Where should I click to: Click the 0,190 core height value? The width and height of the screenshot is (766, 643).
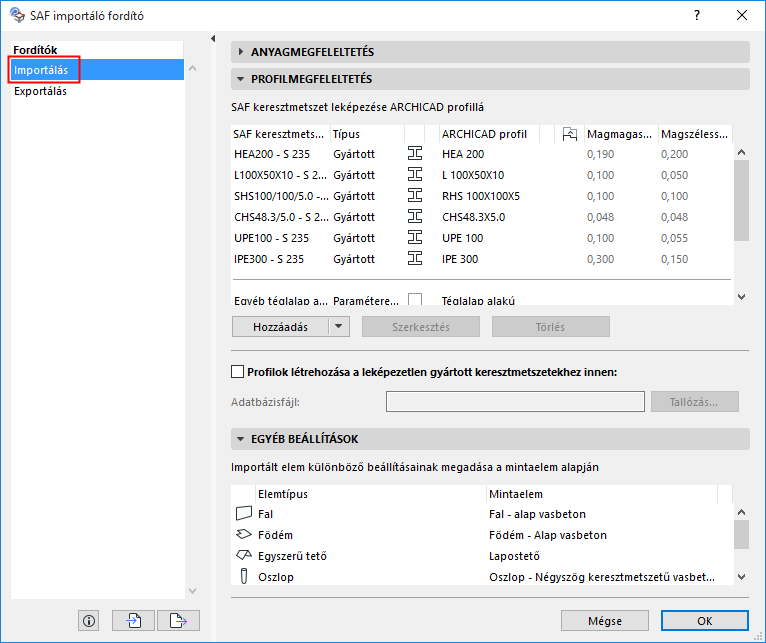600,154
